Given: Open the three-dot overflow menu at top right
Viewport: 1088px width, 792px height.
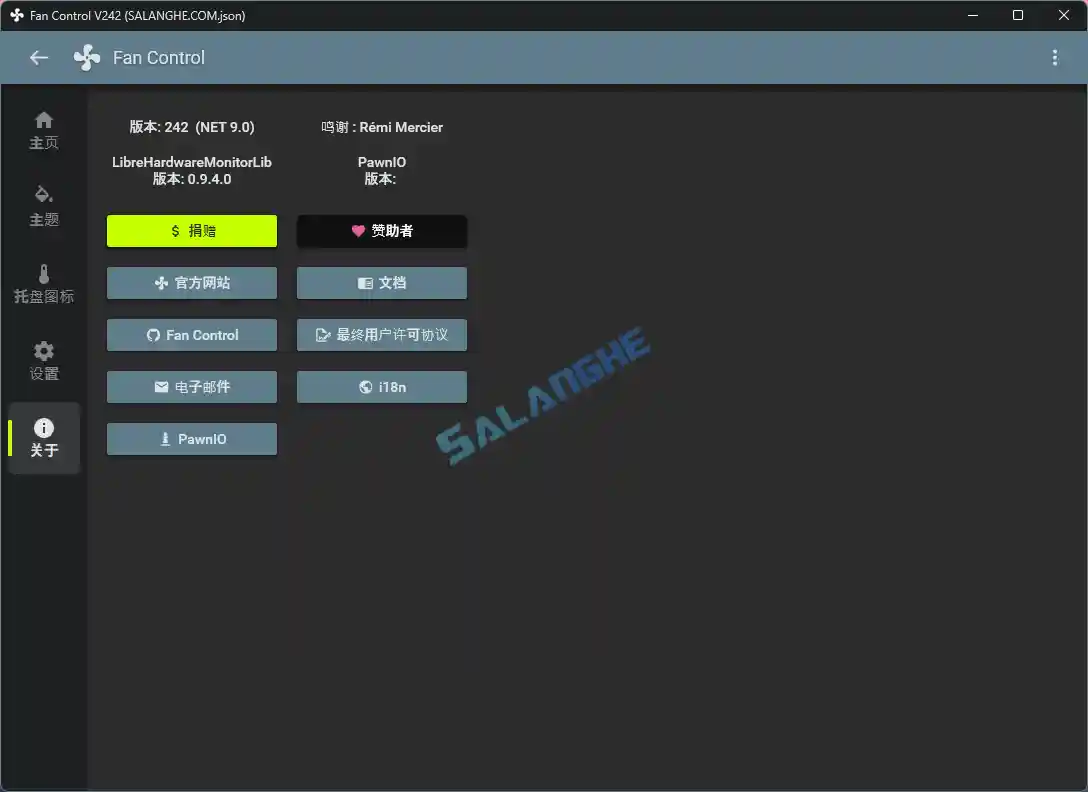Looking at the screenshot, I should pos(1055,57).
